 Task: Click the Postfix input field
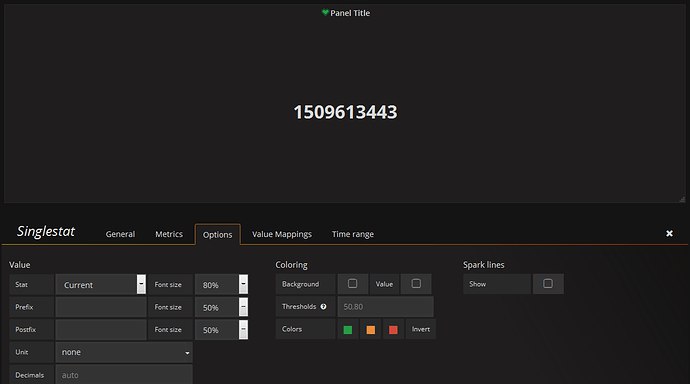(x=101, y=329)
